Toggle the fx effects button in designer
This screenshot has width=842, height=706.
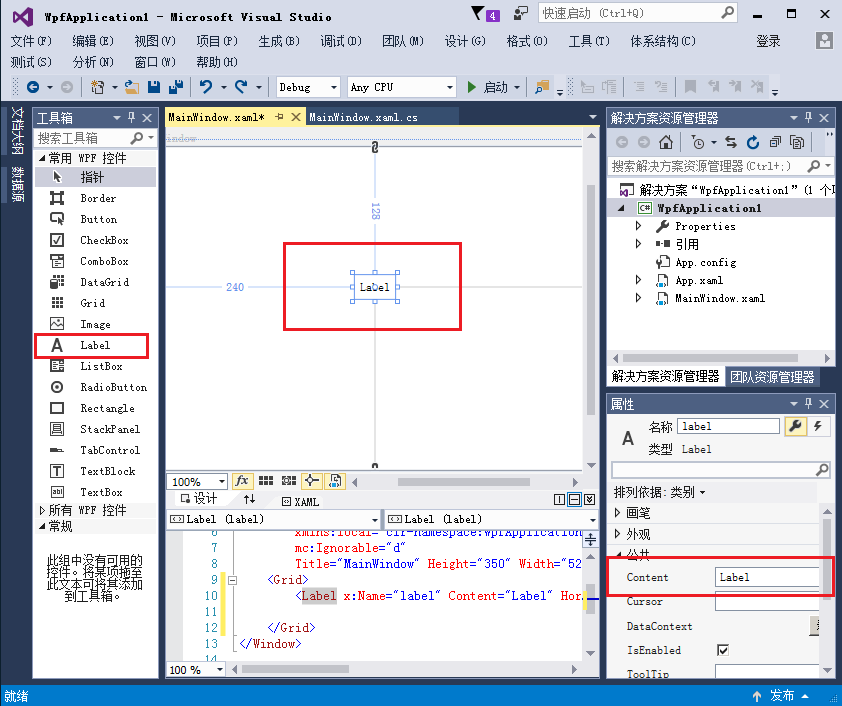242,481
